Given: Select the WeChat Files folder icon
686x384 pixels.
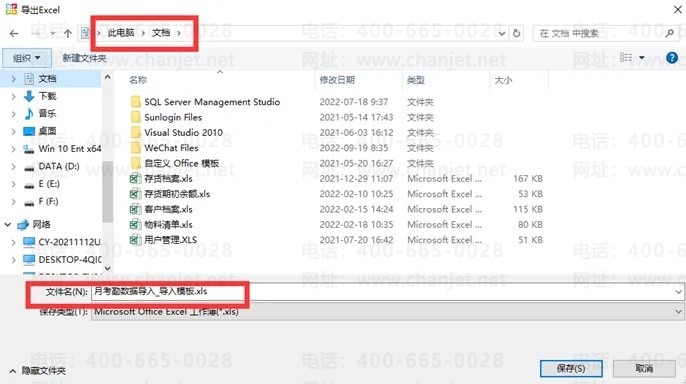Looking at the screenshot, I should [136, 148].
